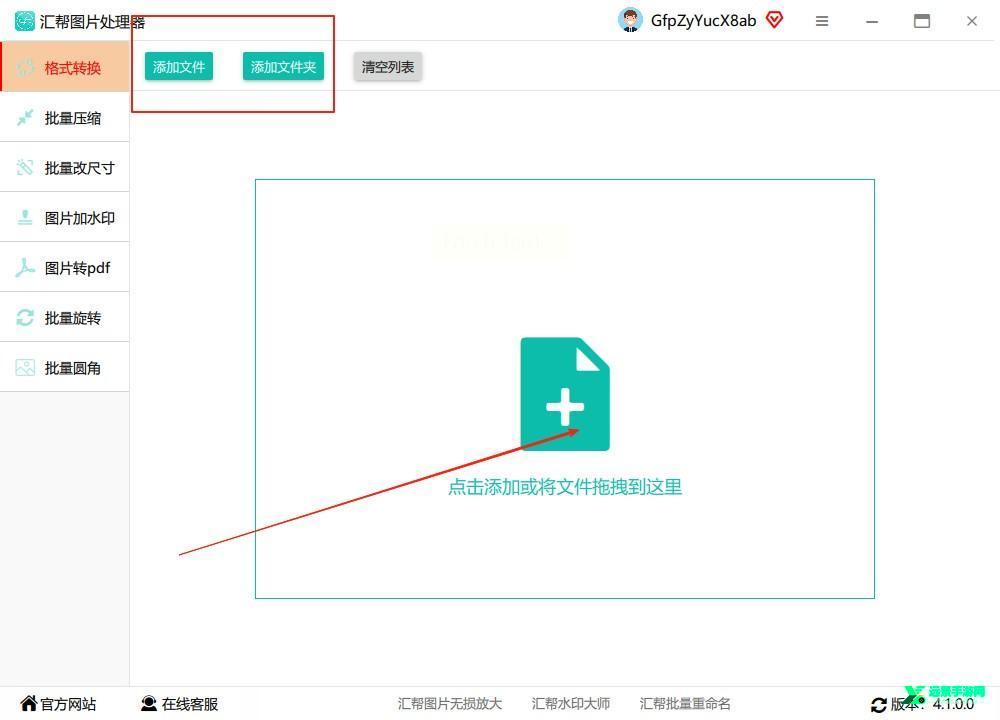Go to 图片加水印 tab
The width and height of the screenshot is (1000, 720).
click(x=65, y=217)
